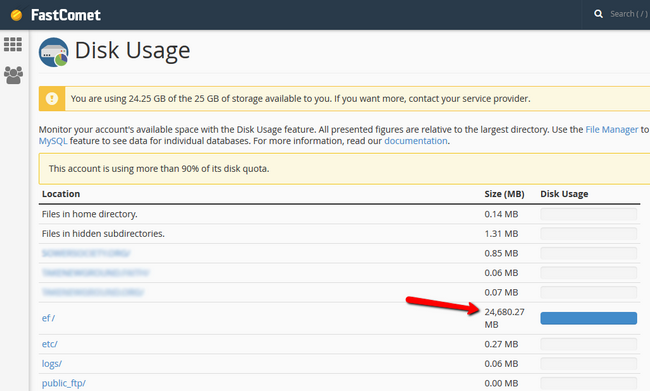Open the blurred directory link, 0.06 MB row
Viewport: 650px width, 391px height.
[95, 273]
